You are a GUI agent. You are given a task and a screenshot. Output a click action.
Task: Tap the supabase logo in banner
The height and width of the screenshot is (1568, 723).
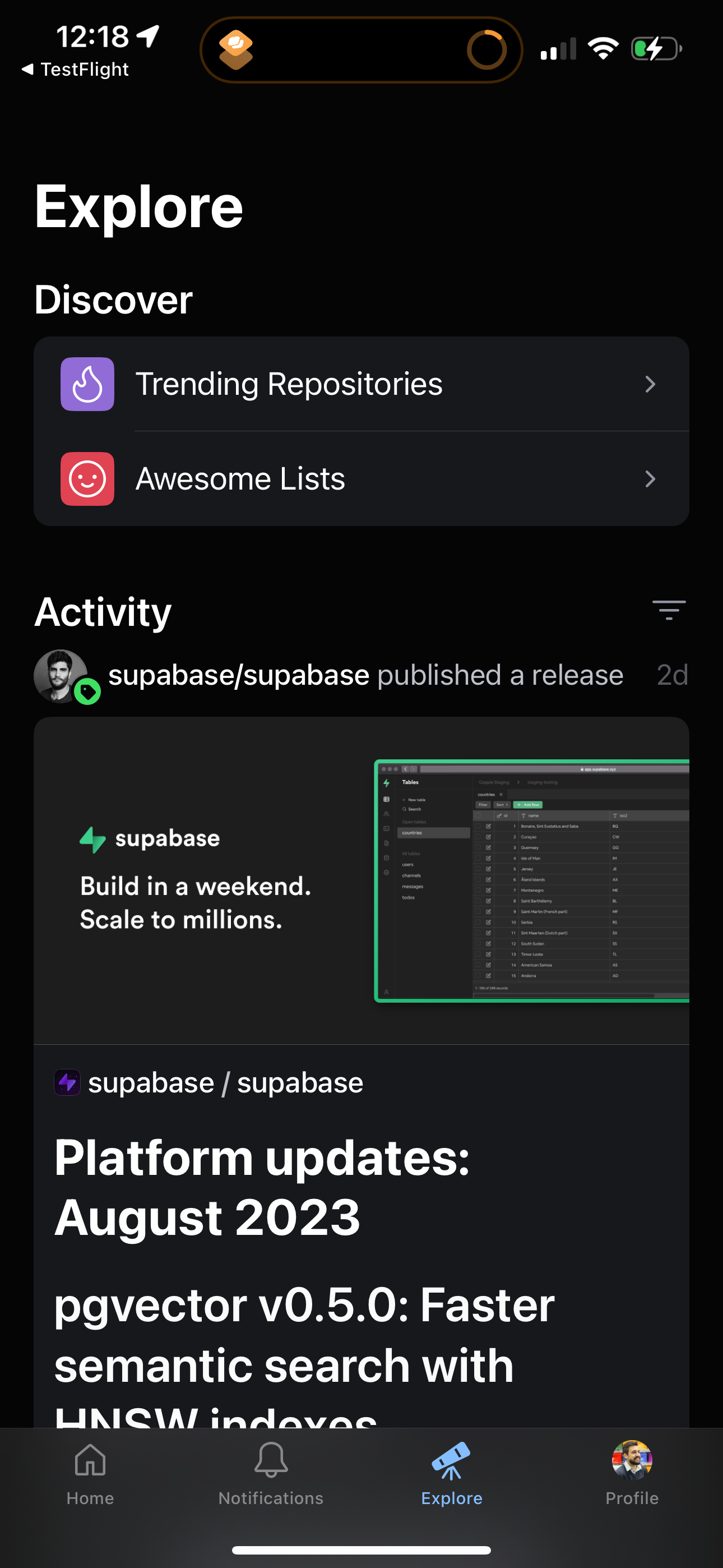click(149, 840)
